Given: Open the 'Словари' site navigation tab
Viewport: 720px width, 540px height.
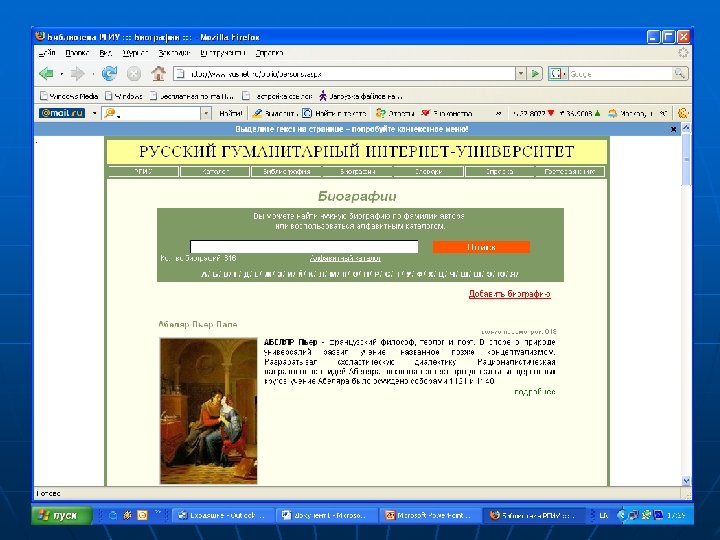Looking at the screenshot, I should [x=428, y=172].
